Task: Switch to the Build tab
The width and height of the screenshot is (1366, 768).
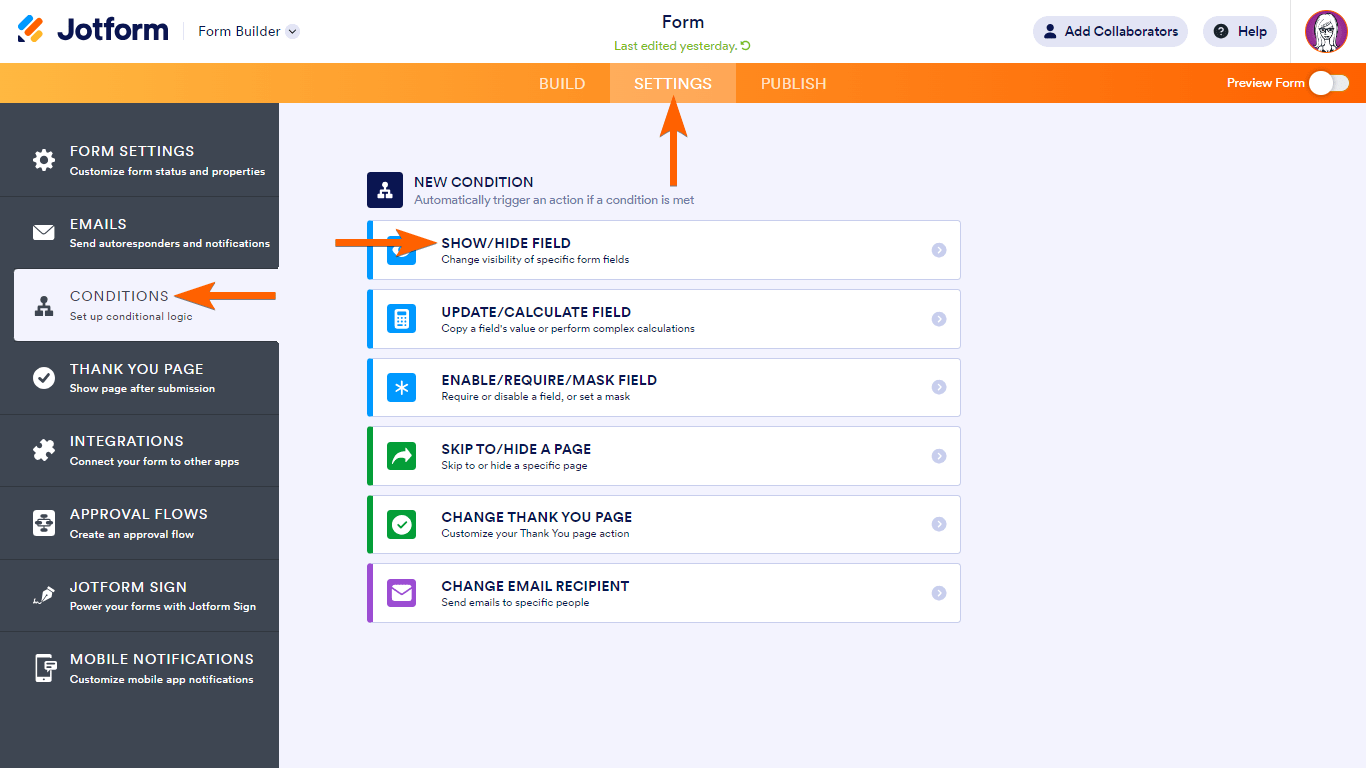Action: (x=562, y=84)
